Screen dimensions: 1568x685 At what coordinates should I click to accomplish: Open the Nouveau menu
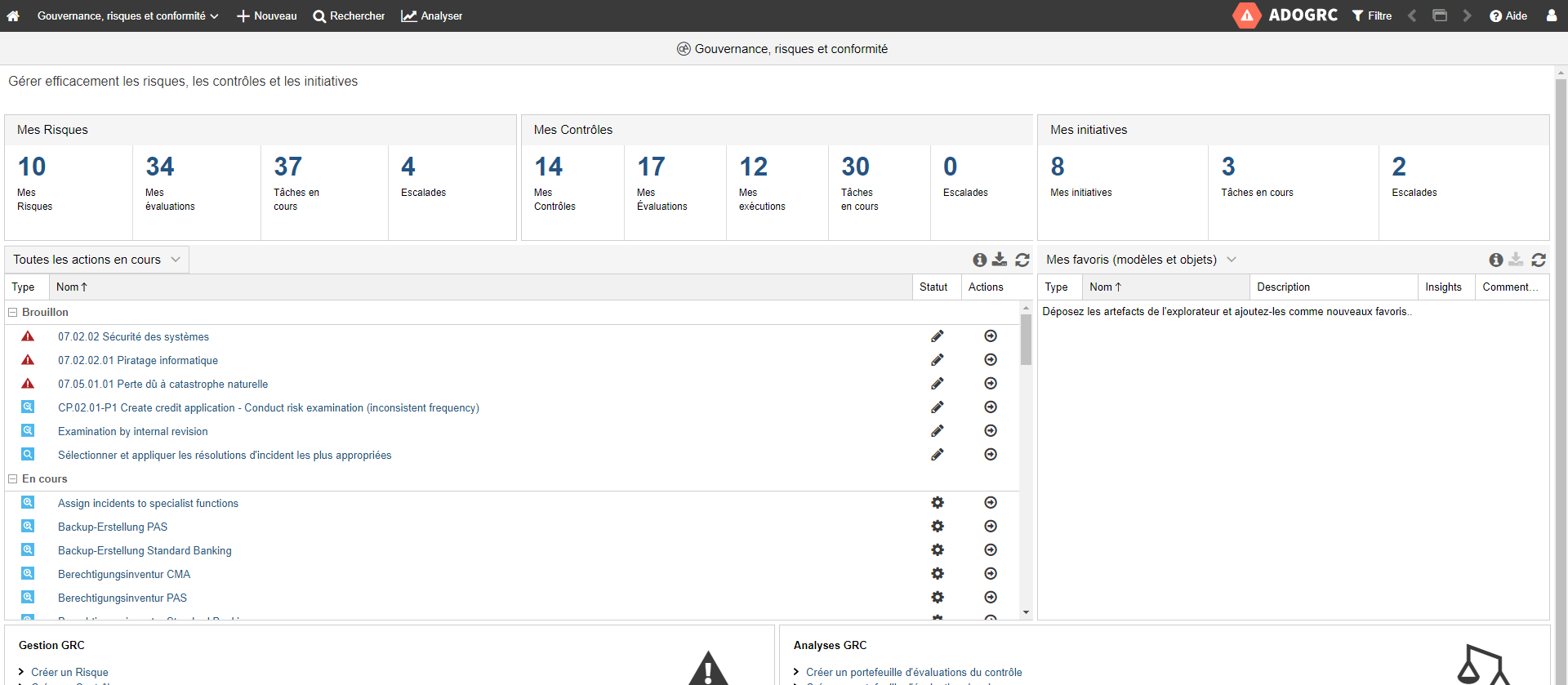266,16
